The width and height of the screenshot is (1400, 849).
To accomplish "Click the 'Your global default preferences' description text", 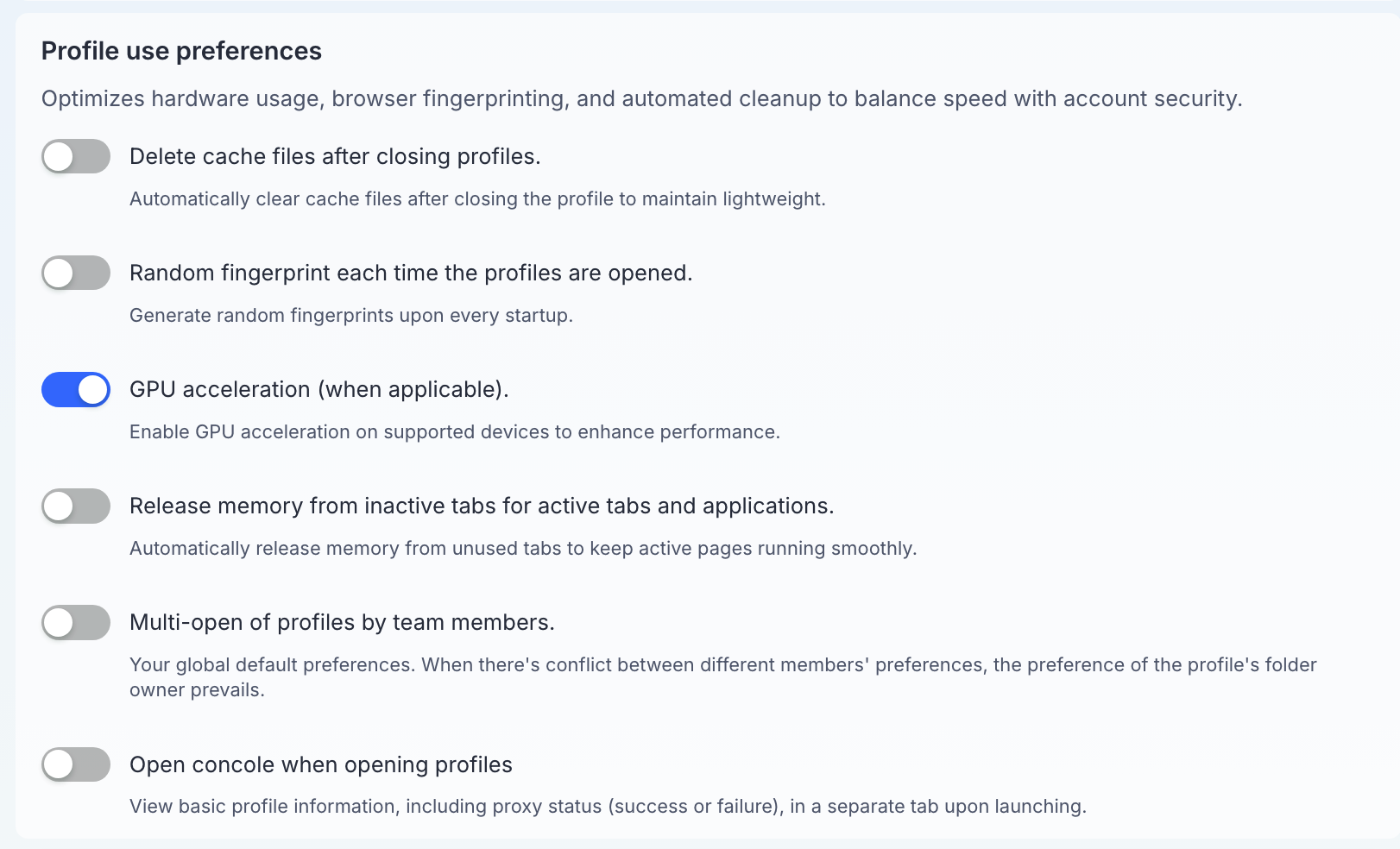I will (x=723, y=677).
